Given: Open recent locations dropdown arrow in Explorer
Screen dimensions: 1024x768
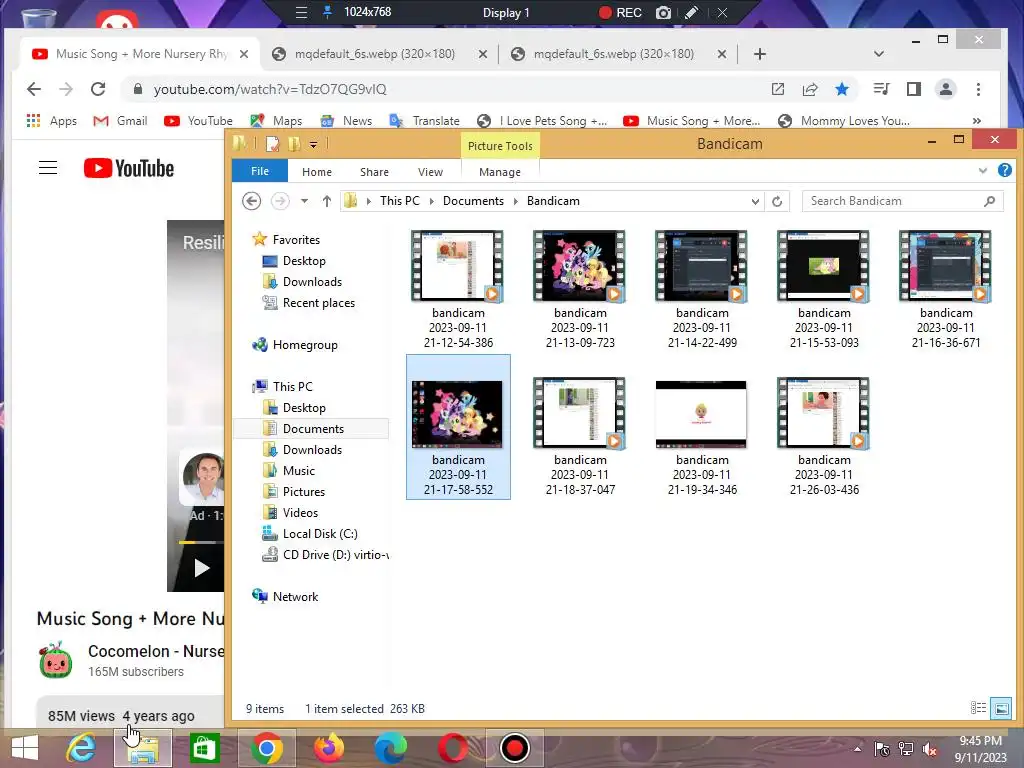Looking at the screenshot, I should [304, 201].
